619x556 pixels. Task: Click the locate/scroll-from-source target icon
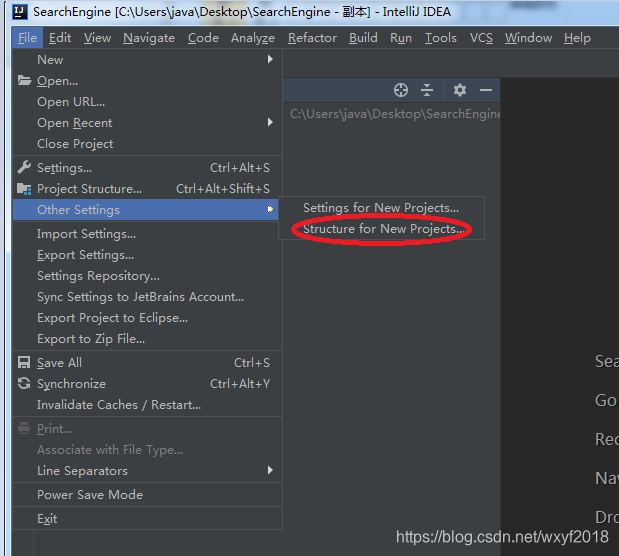(401, 90)
